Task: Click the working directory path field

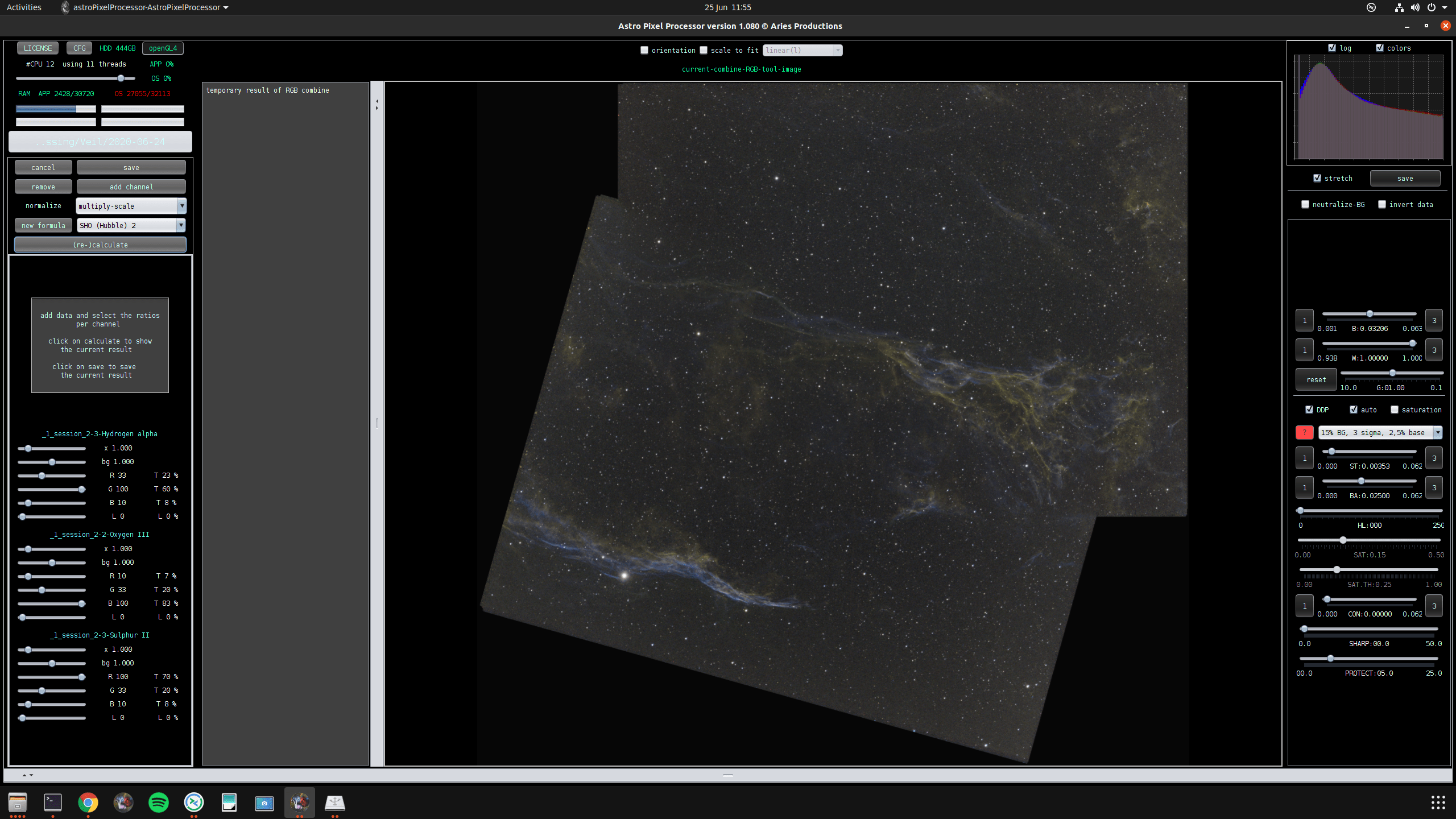Action: (100, 142)
